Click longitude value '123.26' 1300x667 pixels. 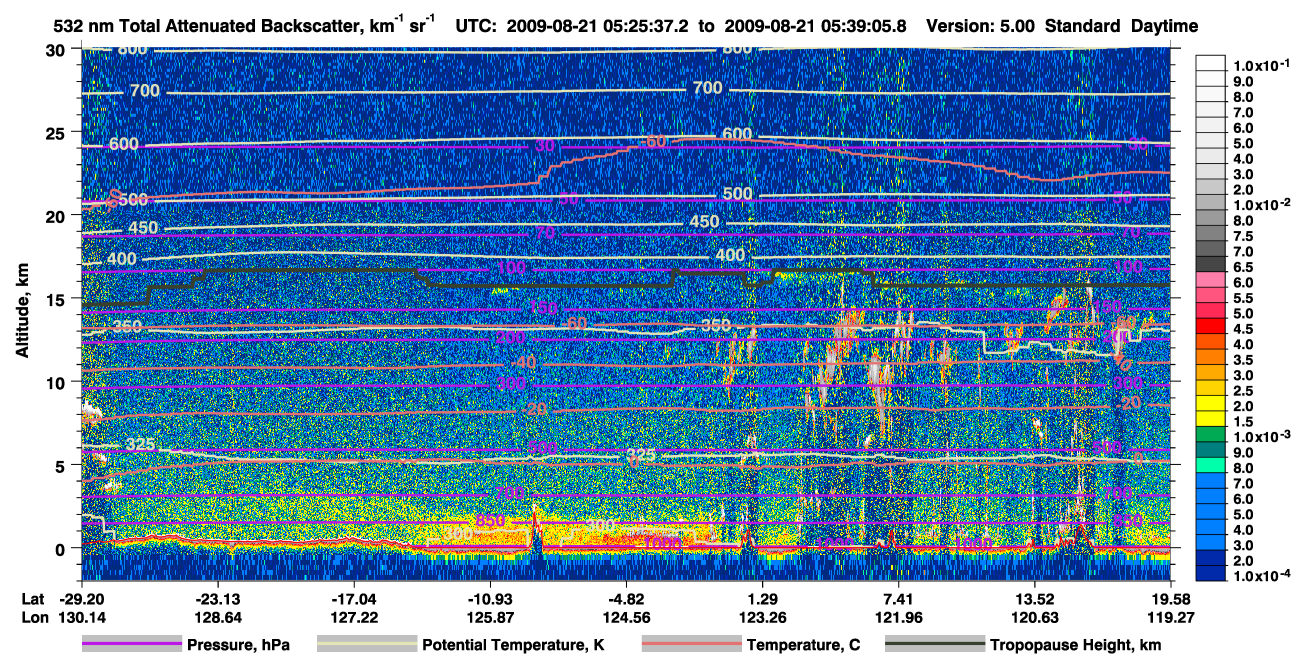(762, 618)
